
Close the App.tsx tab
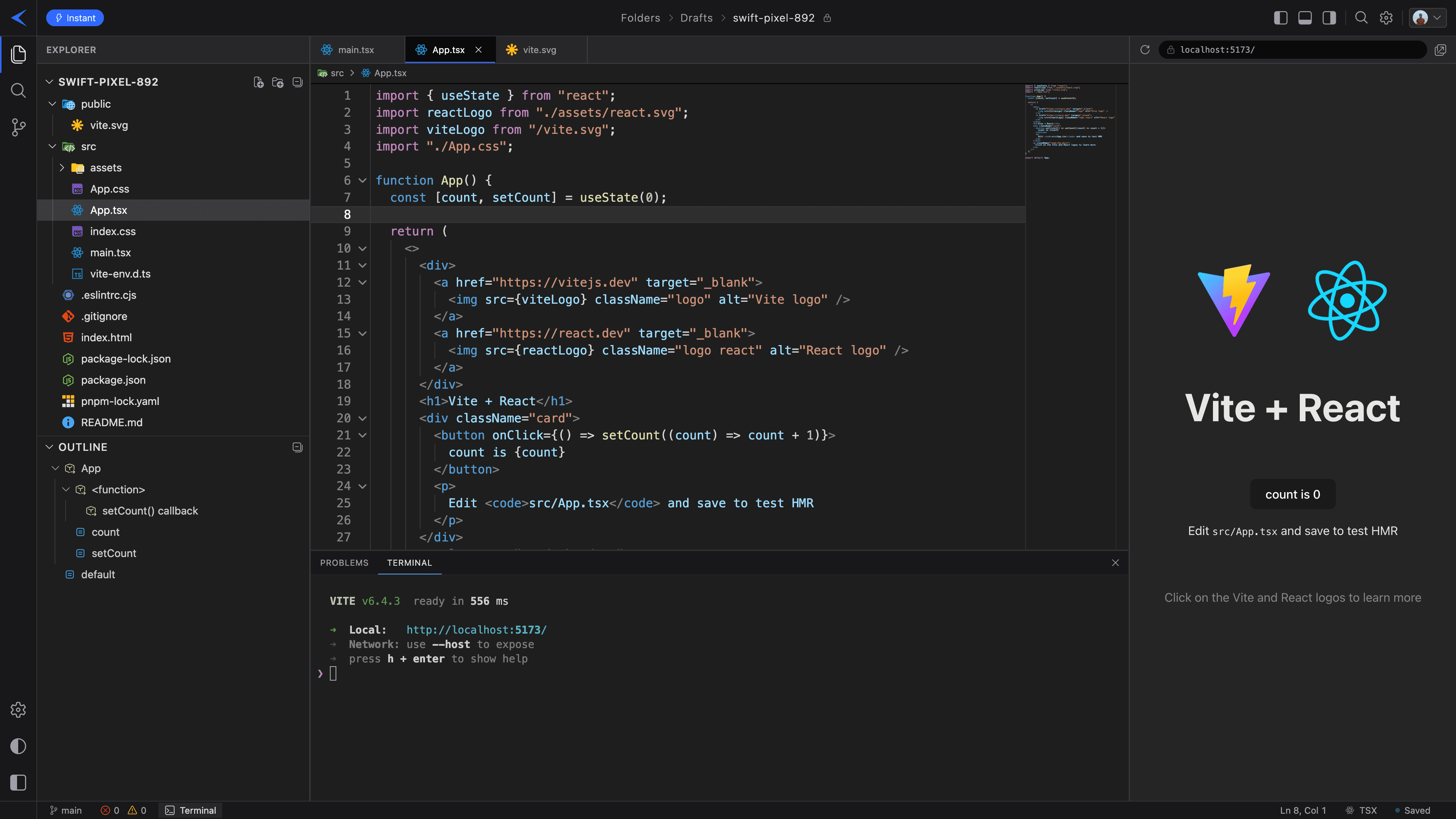pyautogui.click(x=478, y=50)
